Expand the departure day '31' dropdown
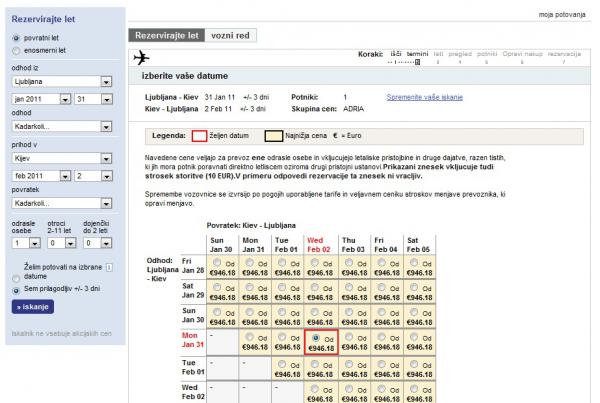The height and width of the screenshot is (403, 600). 107,98
